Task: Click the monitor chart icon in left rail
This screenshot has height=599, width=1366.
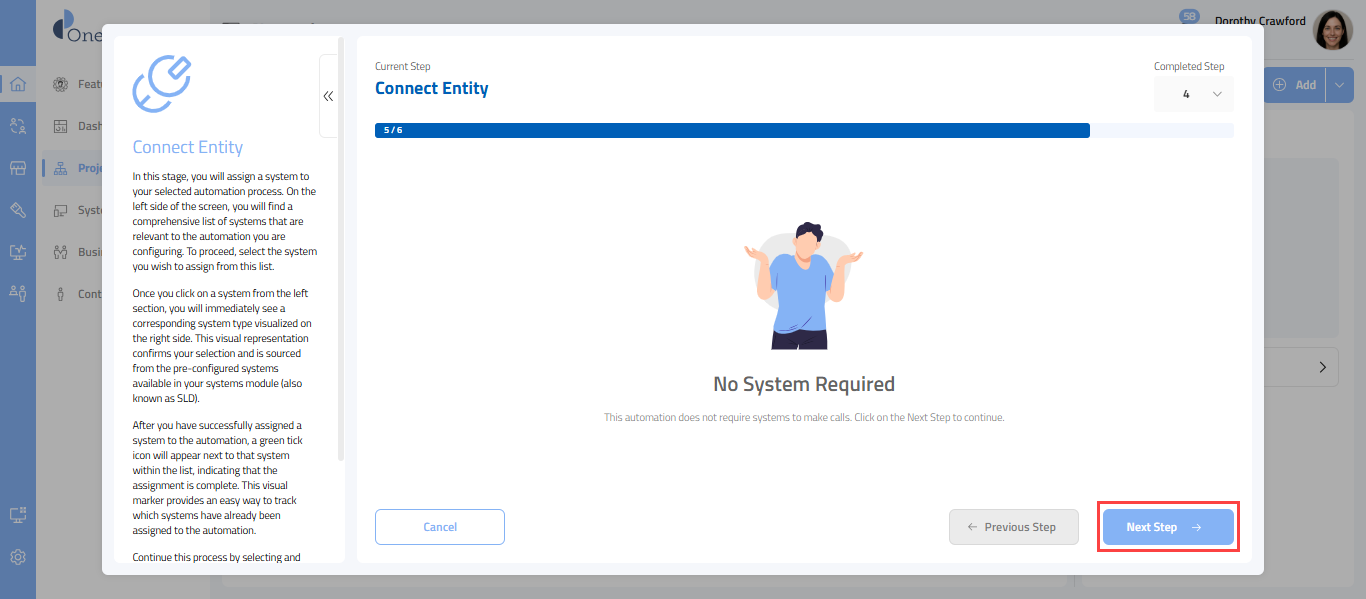Action: coord(18,252)
